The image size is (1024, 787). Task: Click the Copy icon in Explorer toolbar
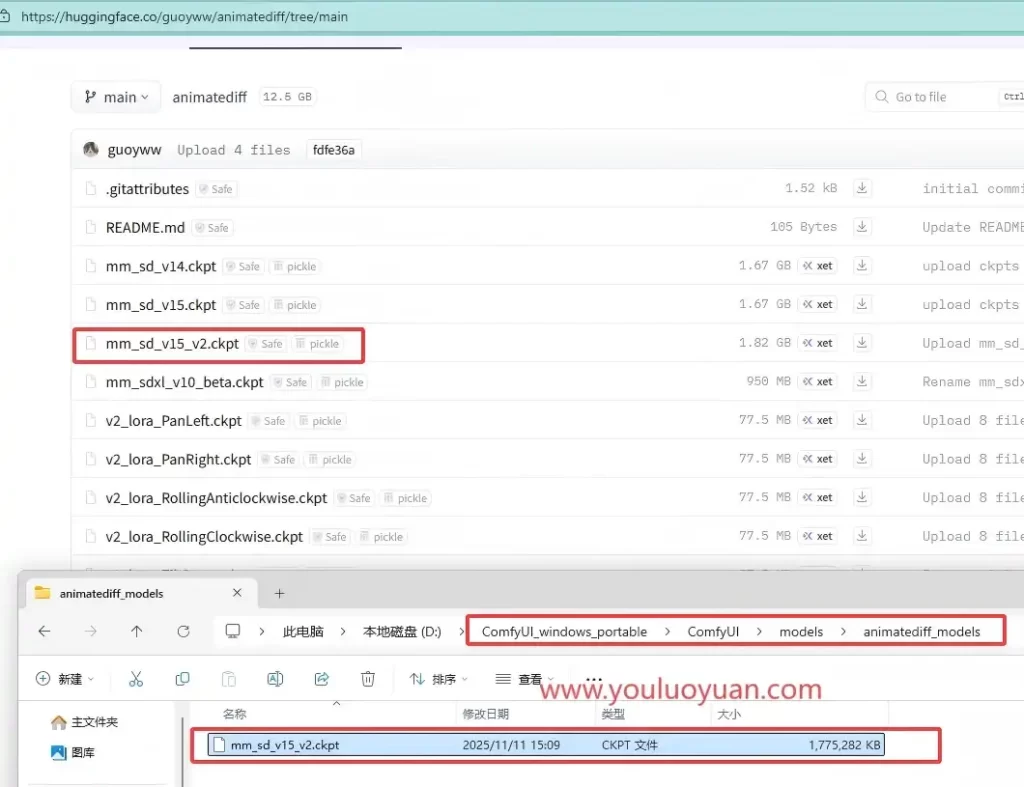182,679
